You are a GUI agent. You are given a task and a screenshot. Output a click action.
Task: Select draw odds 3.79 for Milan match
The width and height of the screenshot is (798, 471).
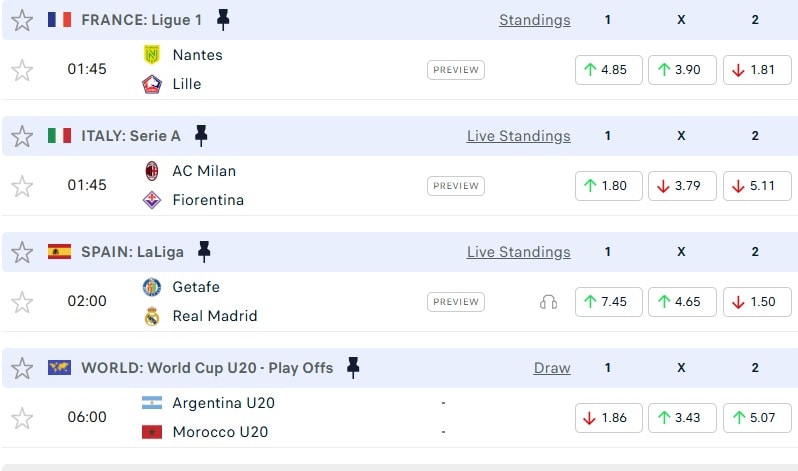click(682, 186)
